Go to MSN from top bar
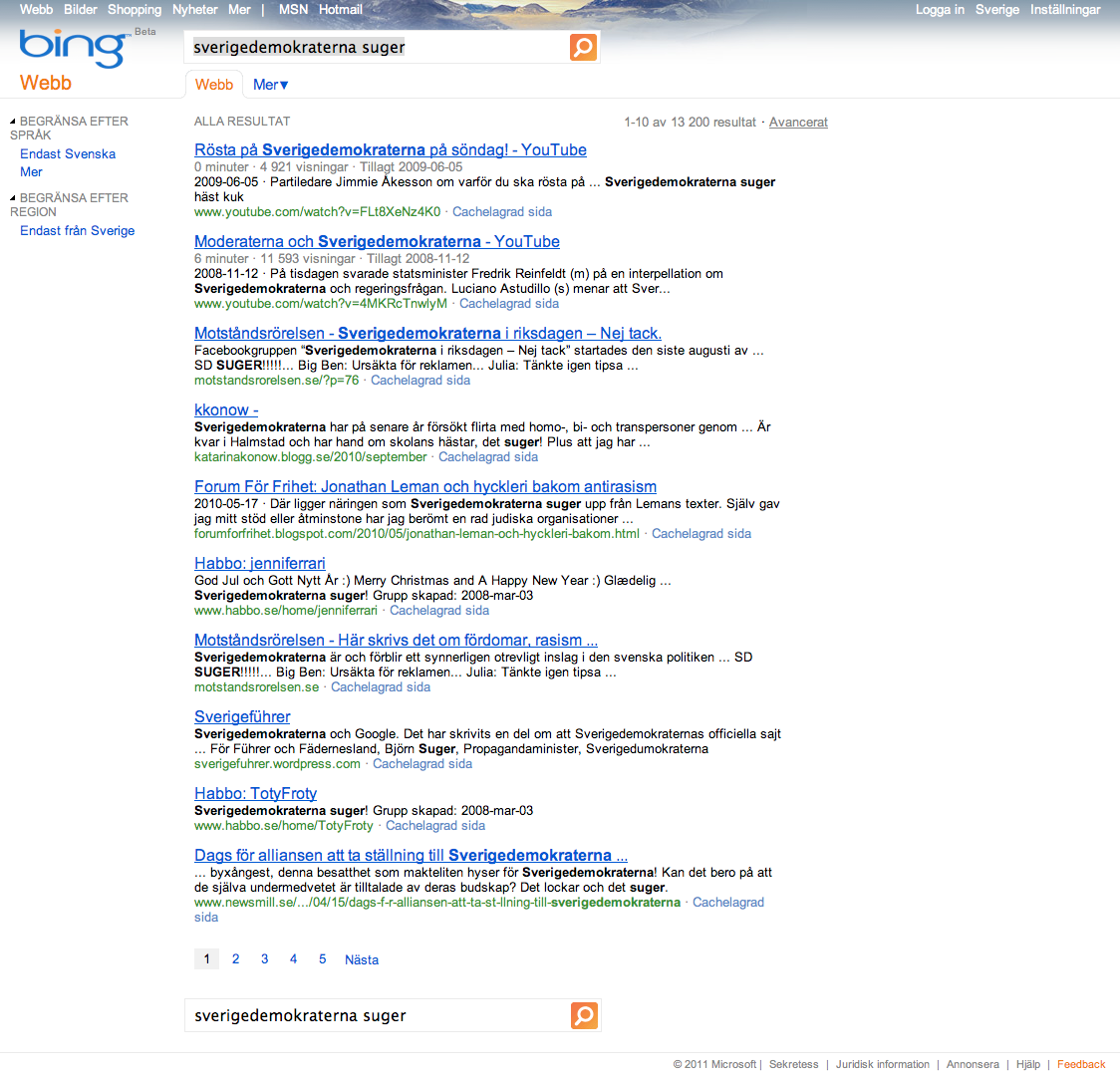The width and height of the screenshot is (1120, 1075). [x=294, y=10]
